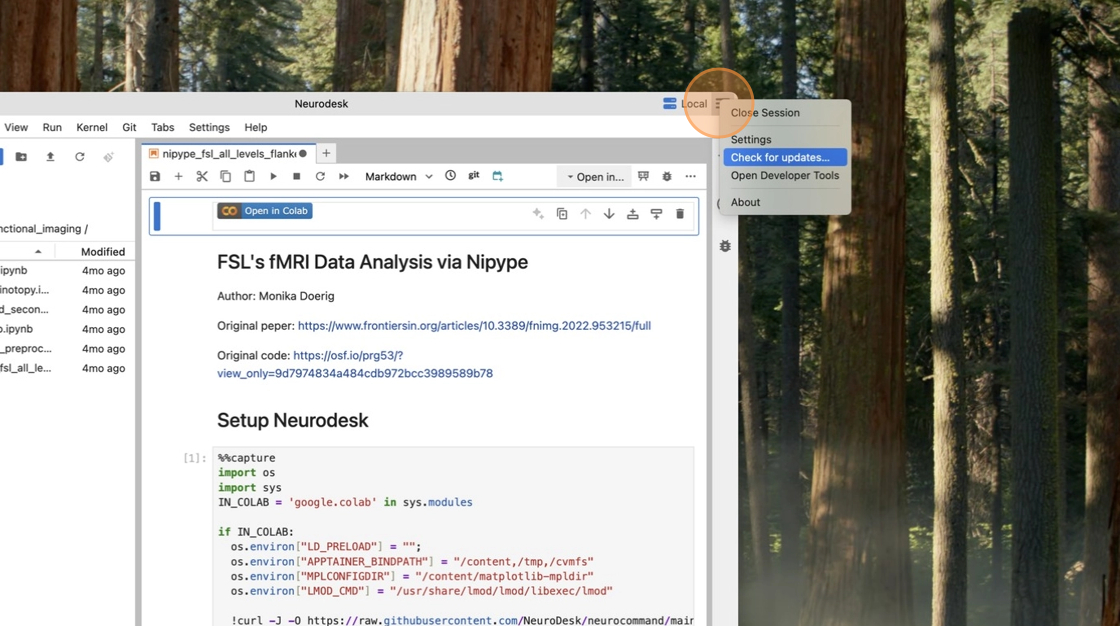Open the Git menu

pos(129,127)
